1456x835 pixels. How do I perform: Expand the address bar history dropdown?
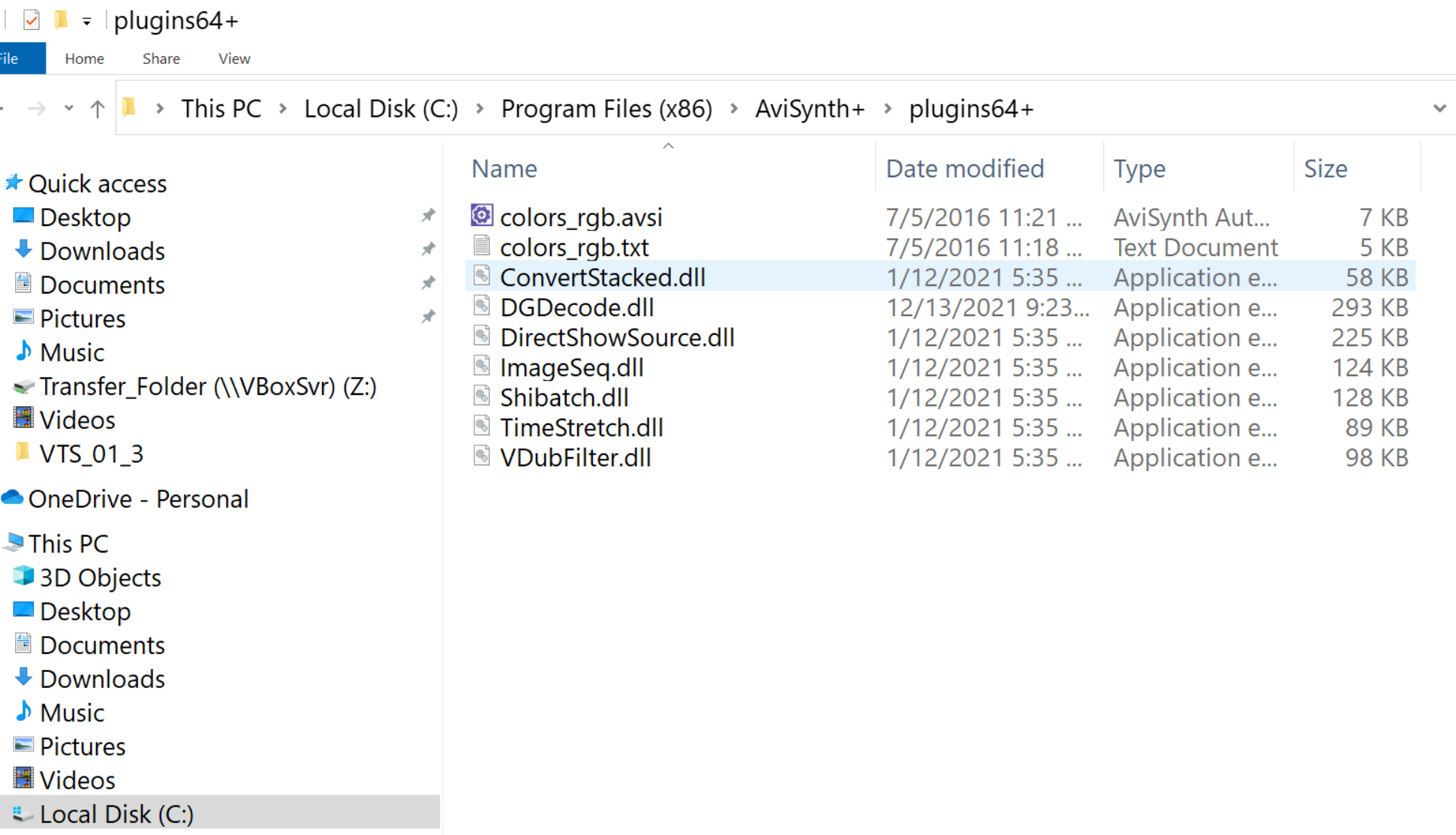(1439, 108)
